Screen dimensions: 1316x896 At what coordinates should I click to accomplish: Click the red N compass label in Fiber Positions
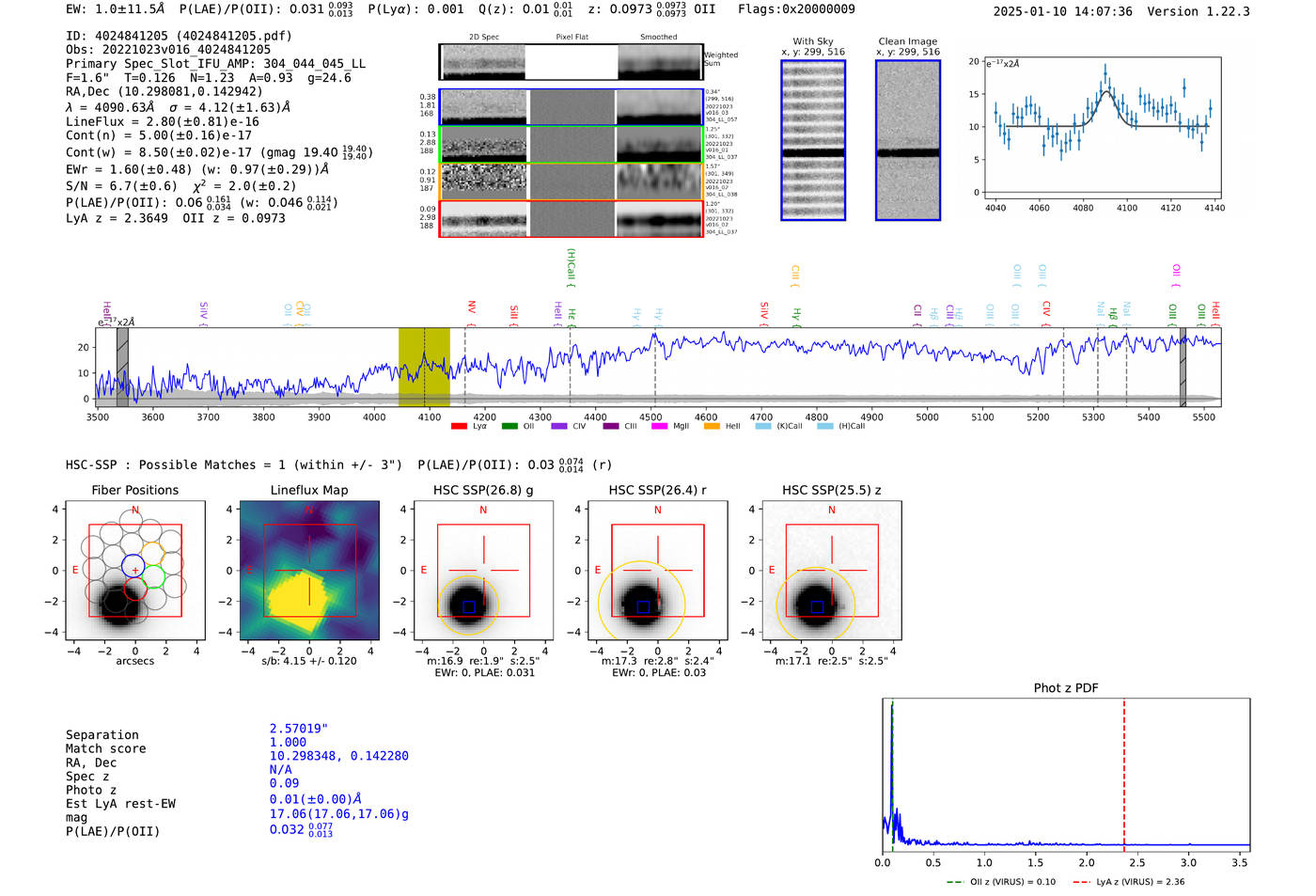coord(135,511)
